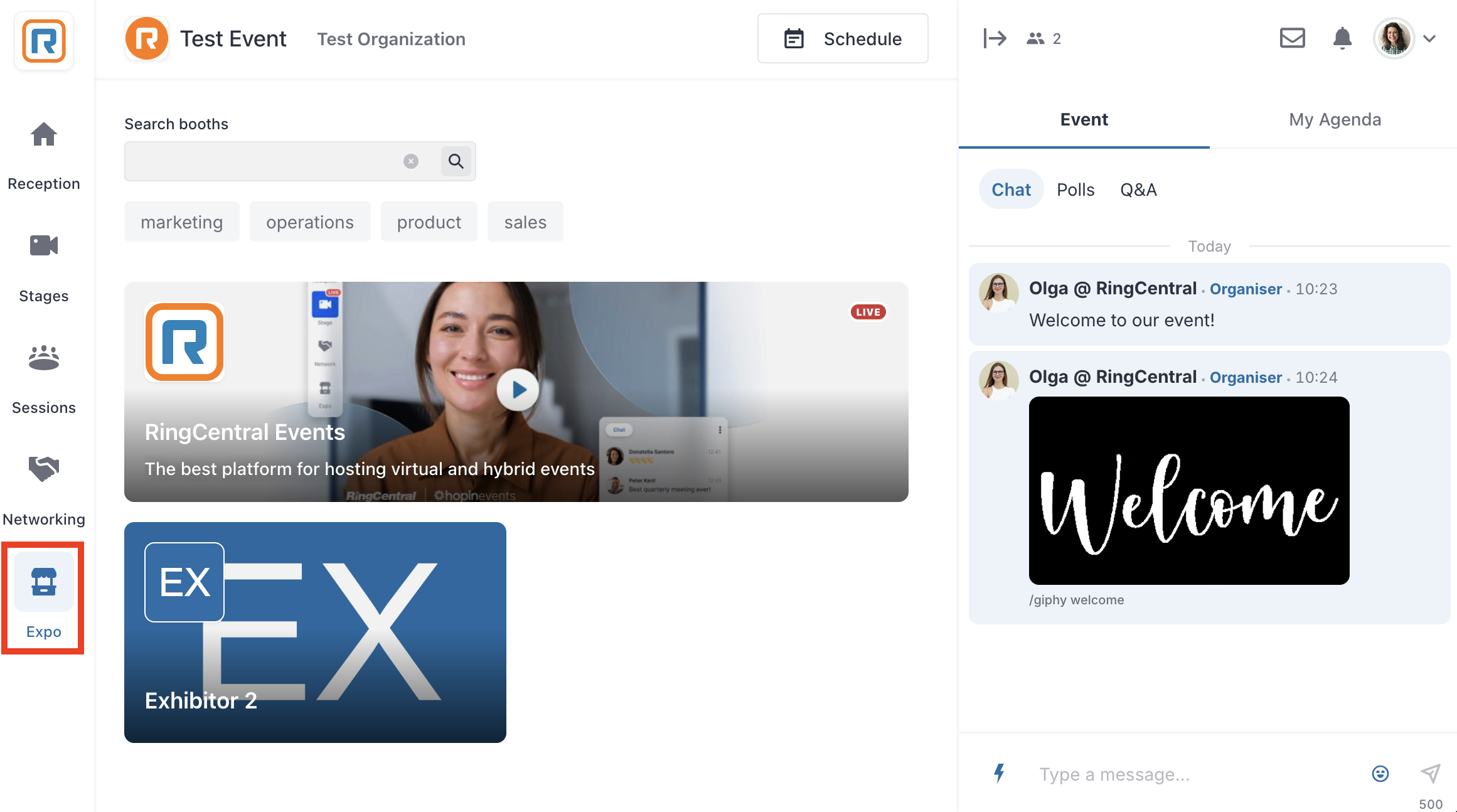Screen dimensions: 1457x812
Task: Collapse the right side panel arrow
Action: 995,38
